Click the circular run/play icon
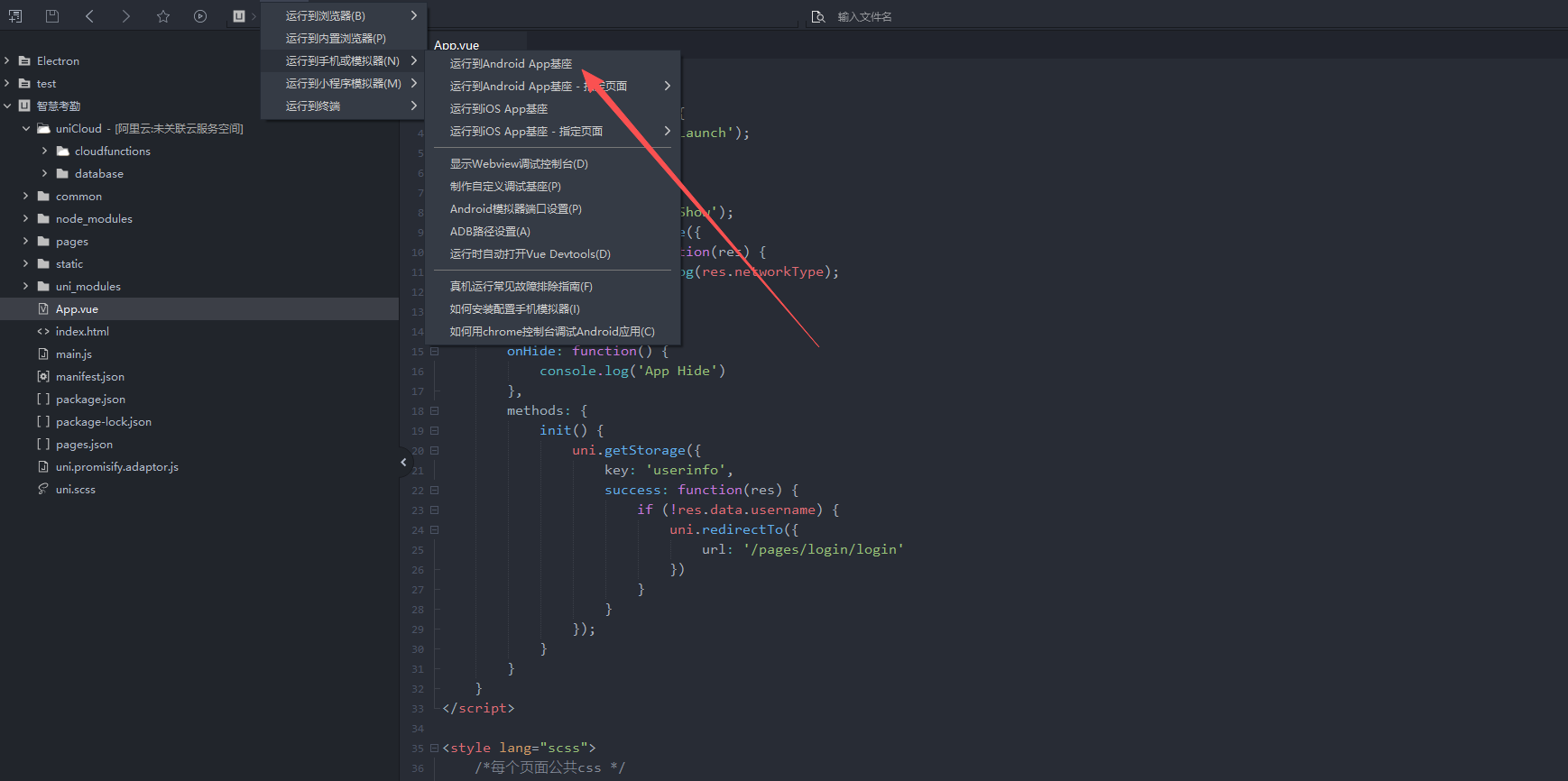This screenshot has height=781, width=1568. click(200, 16)
